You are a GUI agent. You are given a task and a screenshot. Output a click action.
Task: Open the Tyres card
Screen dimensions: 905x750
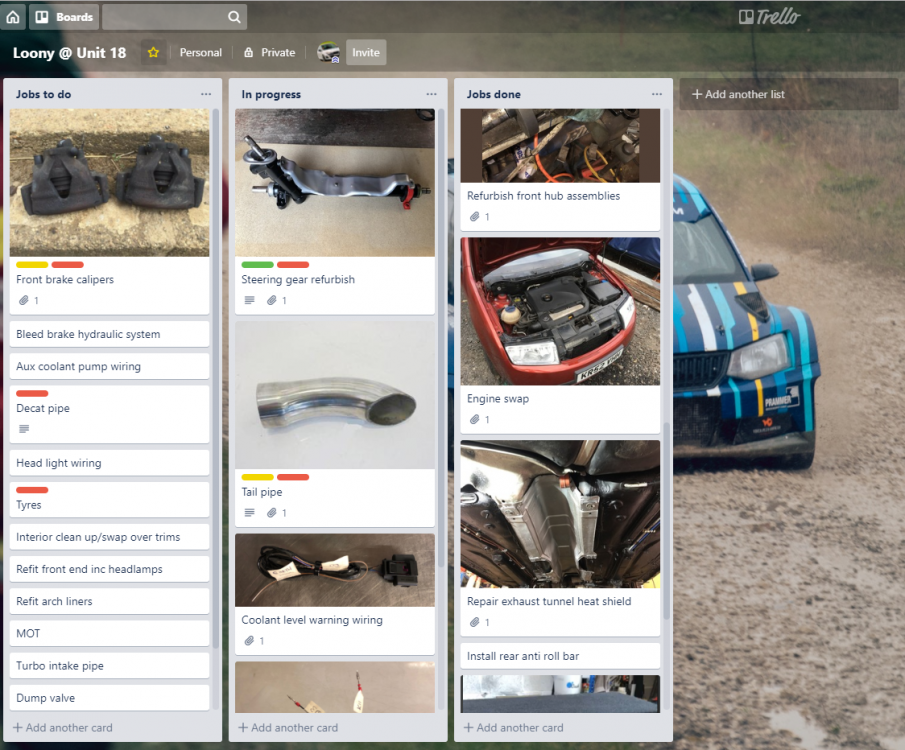pos(109,500)
